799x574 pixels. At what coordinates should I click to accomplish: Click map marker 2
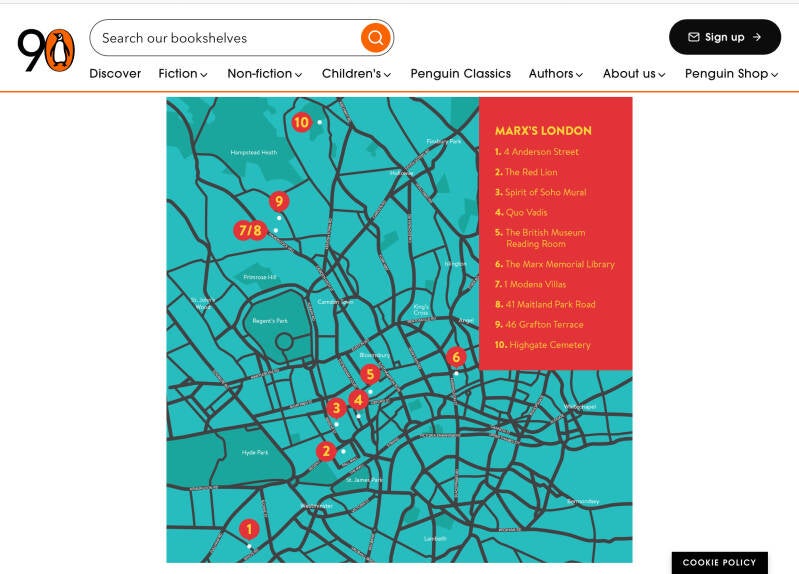326,451
